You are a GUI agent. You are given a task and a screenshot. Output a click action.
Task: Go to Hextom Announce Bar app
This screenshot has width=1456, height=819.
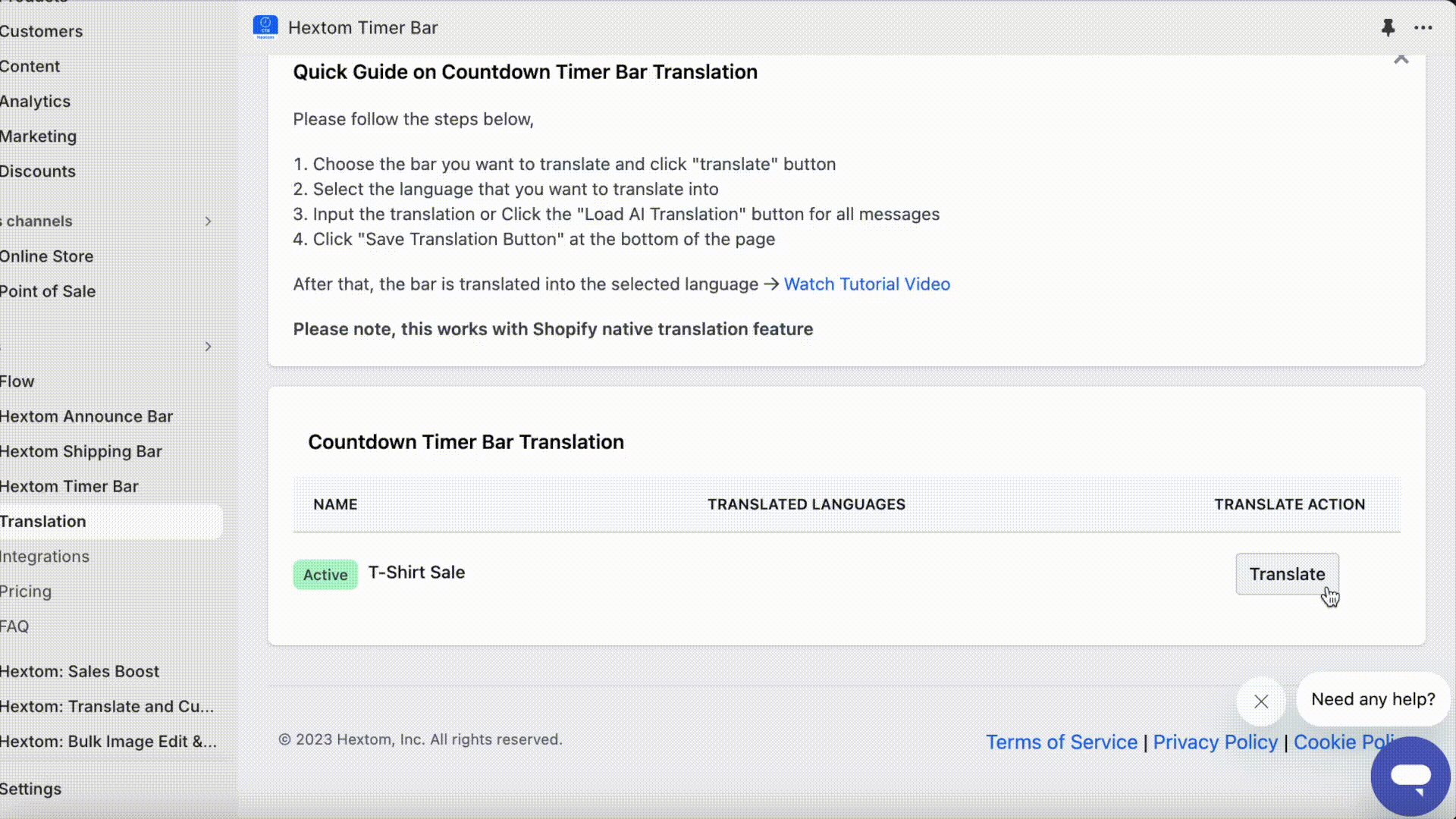(x=86, y=416)
